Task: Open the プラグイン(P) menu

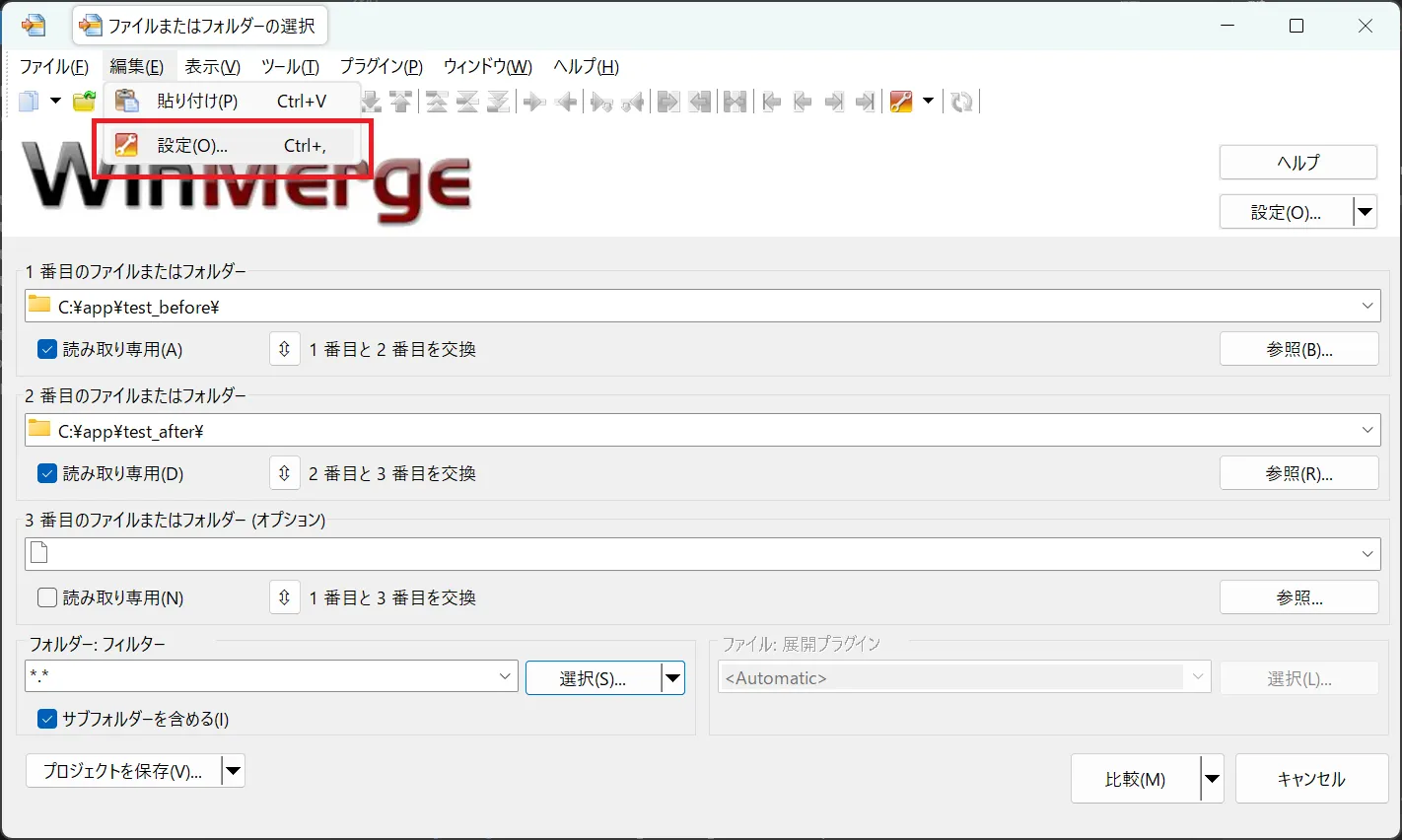Action: tap(382, 67)
